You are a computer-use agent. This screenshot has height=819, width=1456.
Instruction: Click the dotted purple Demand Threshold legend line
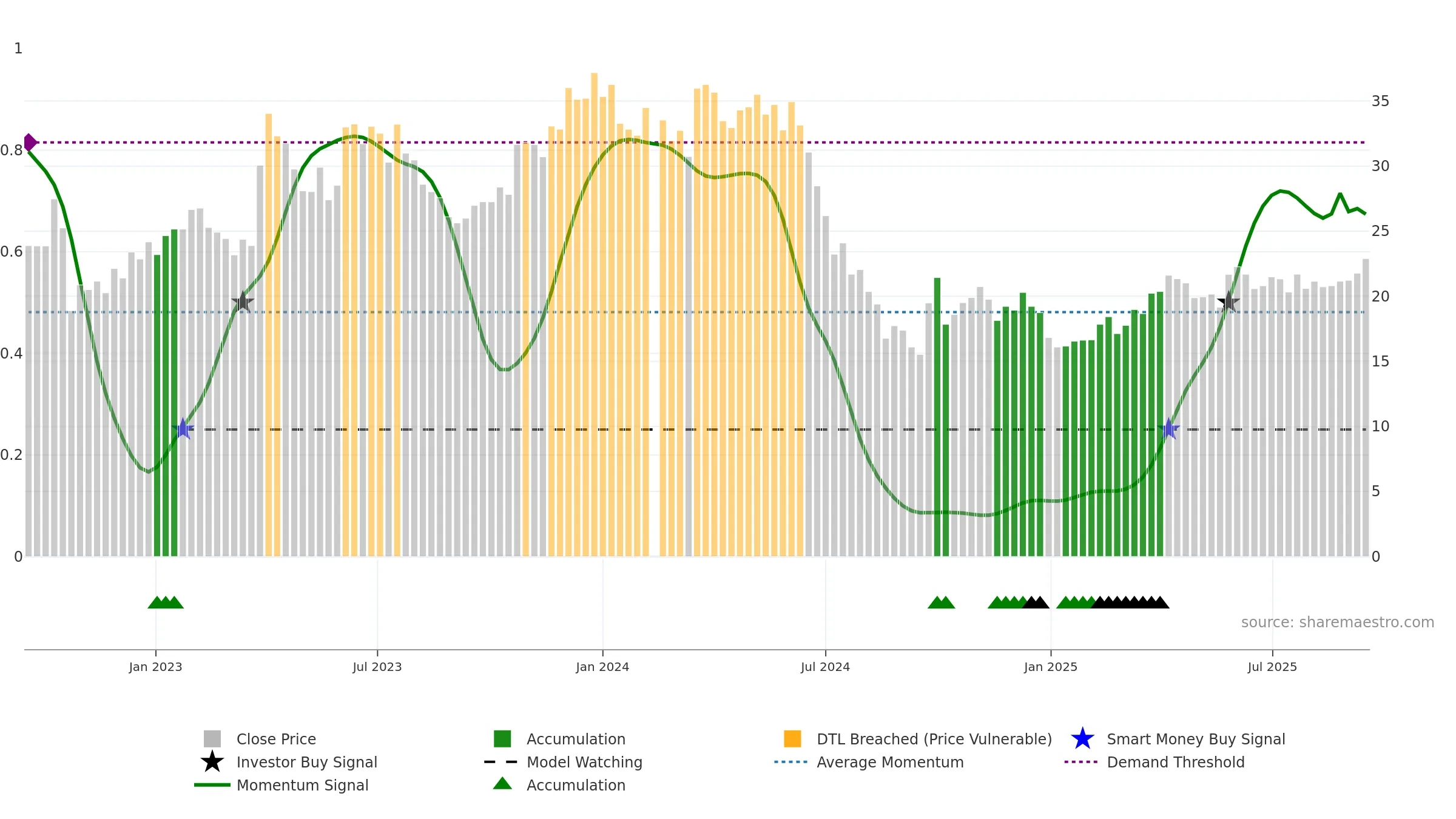pyautogui.click(x=1081, y=762)
